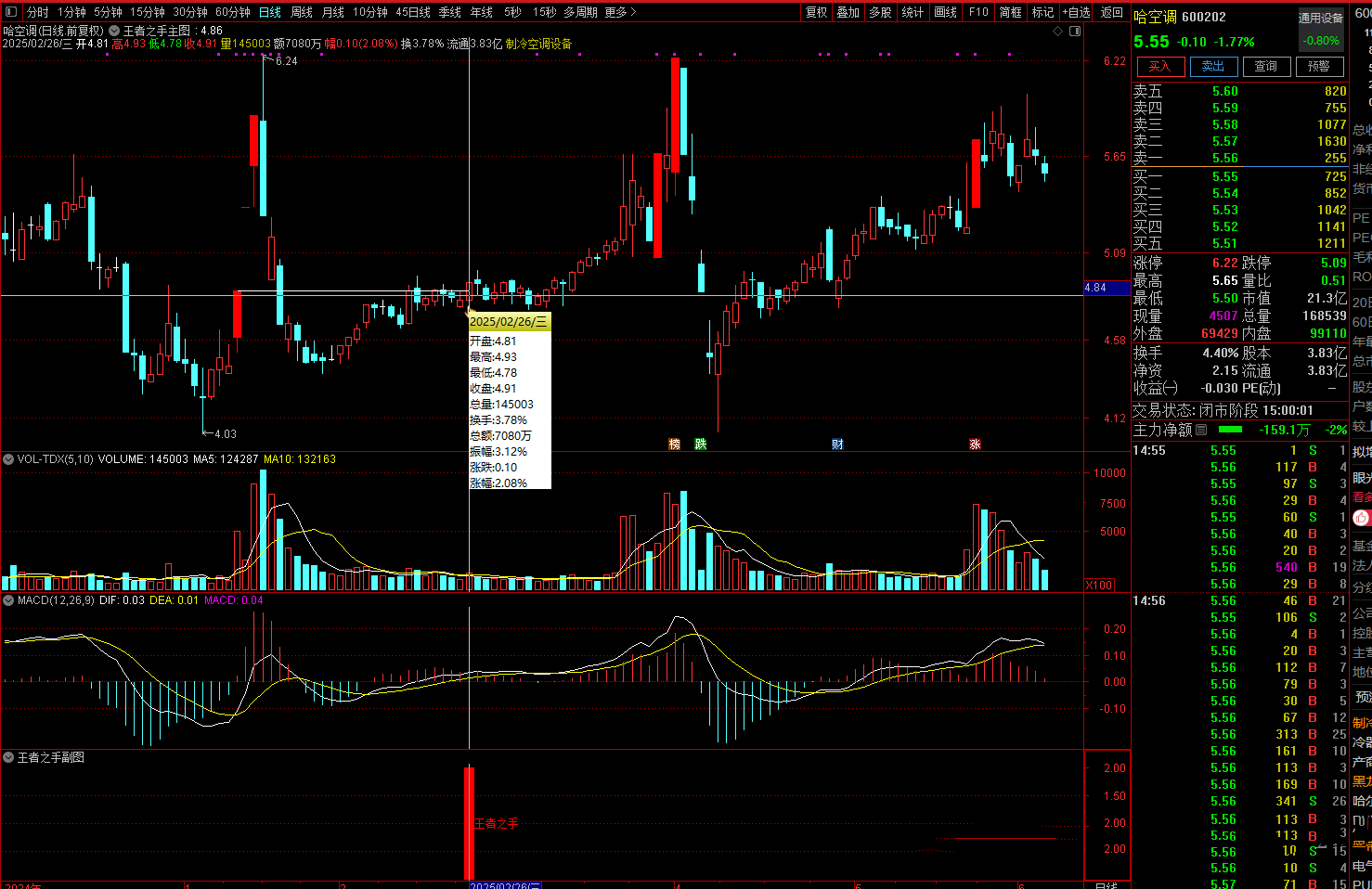Open the VOL-TDX indicator dropdown

coord(8,459)
